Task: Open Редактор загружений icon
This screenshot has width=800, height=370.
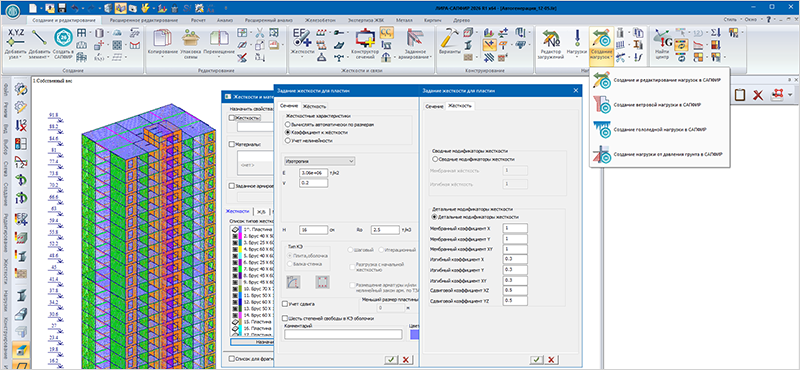Action: pyautogui.click(x=551, y=38)
